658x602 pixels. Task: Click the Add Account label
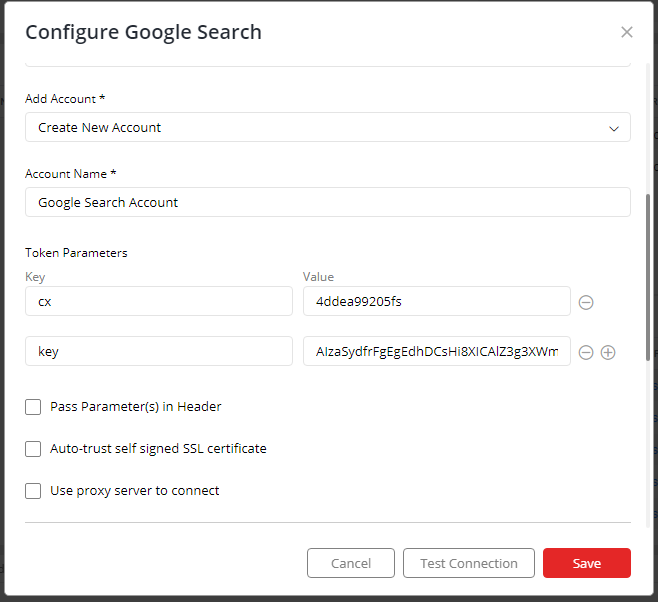(x=65, y=99)
